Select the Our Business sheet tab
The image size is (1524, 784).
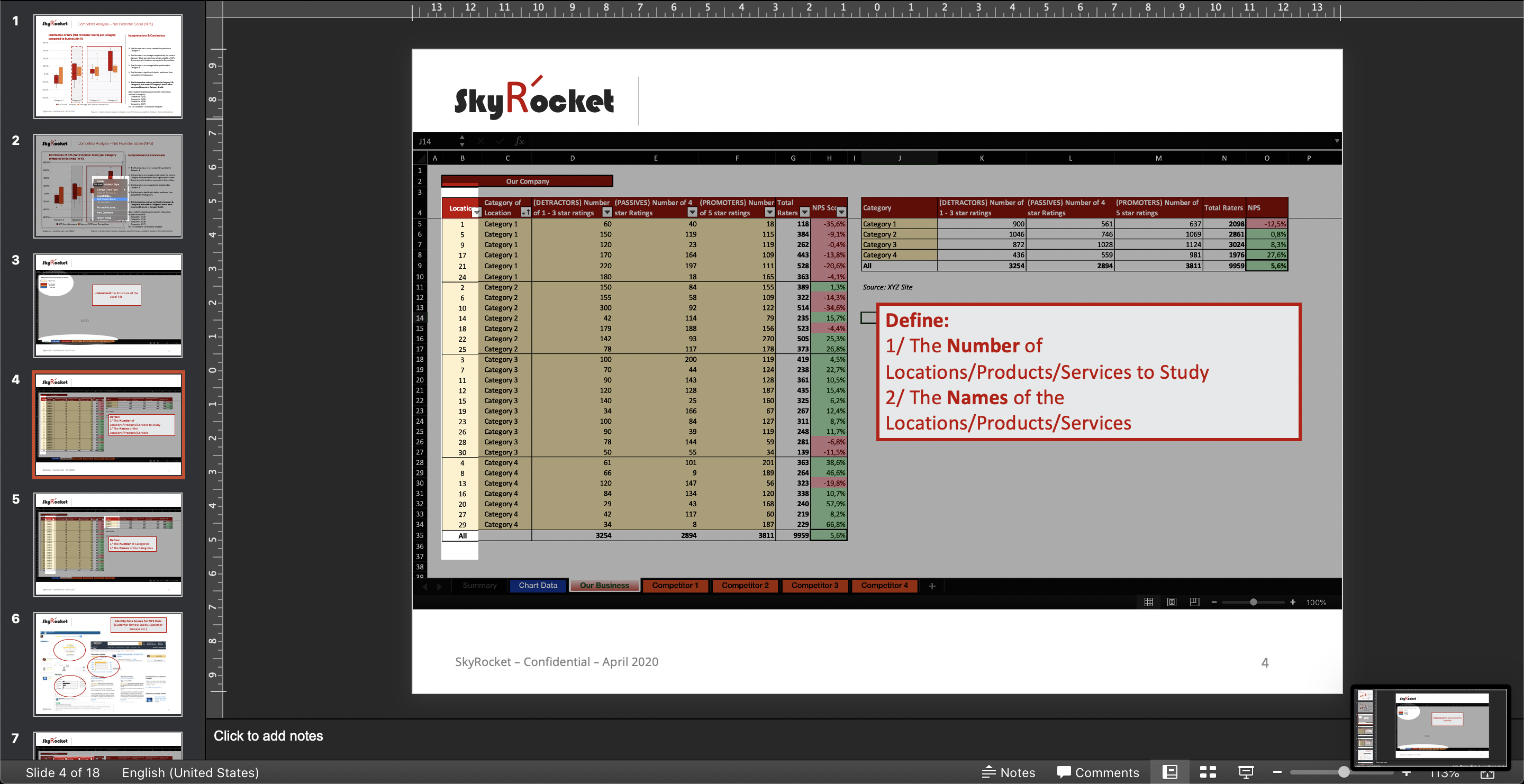tap(604, 585)
